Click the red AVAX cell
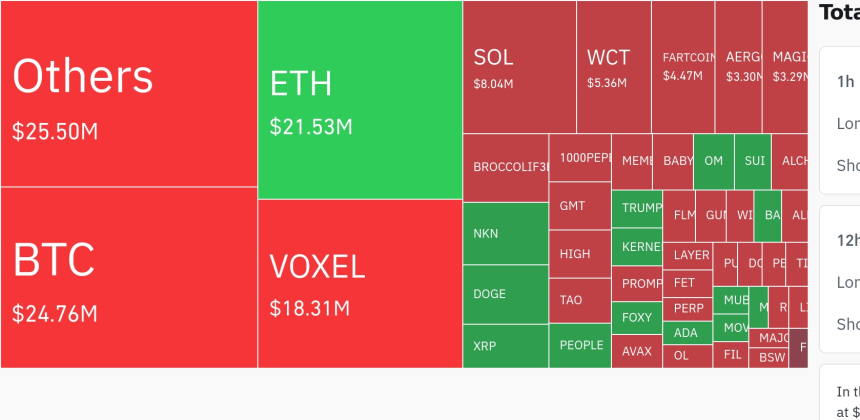 click(x=636, y=352)
